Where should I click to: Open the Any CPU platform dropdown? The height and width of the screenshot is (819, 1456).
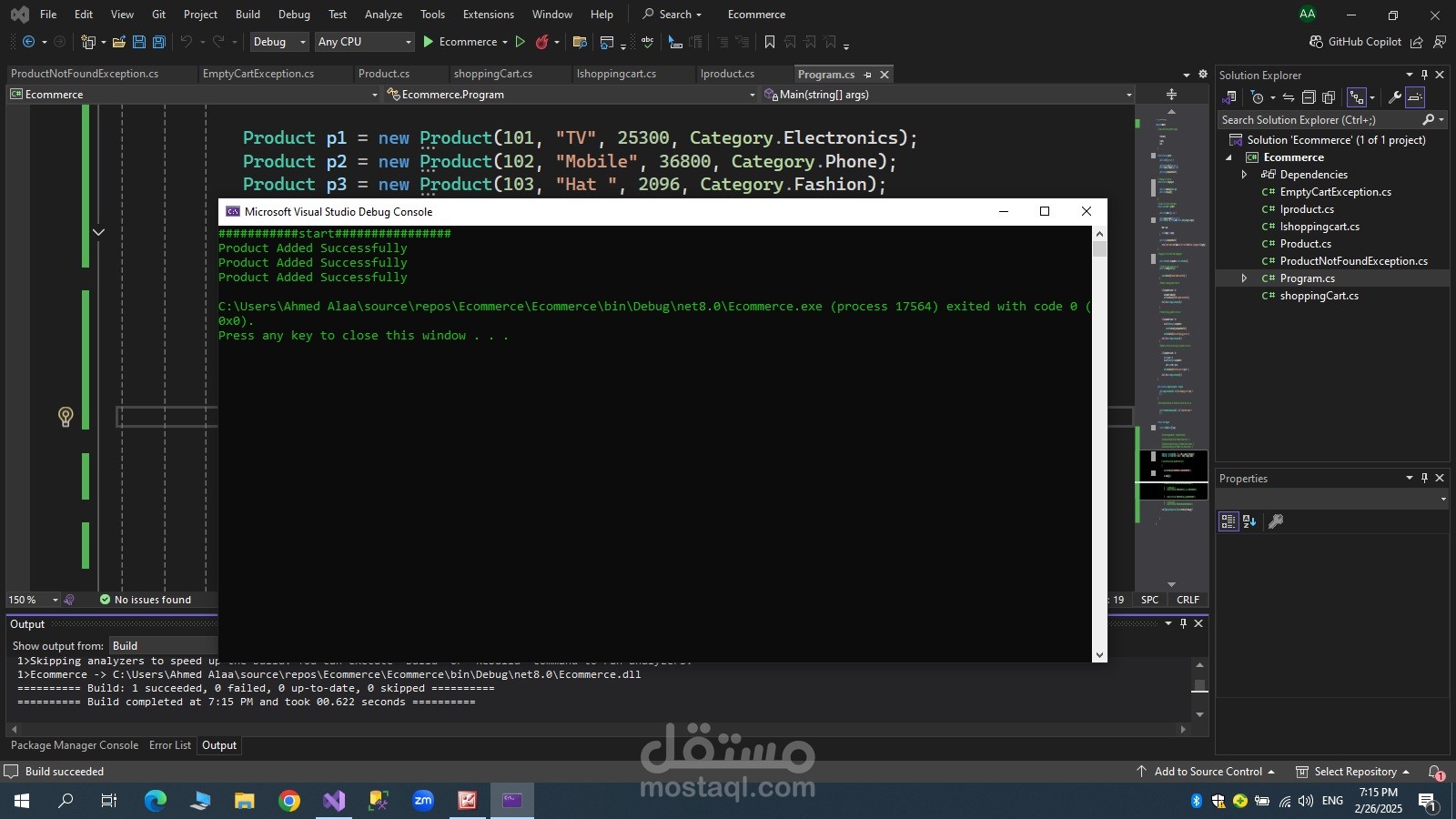(364, 42)
